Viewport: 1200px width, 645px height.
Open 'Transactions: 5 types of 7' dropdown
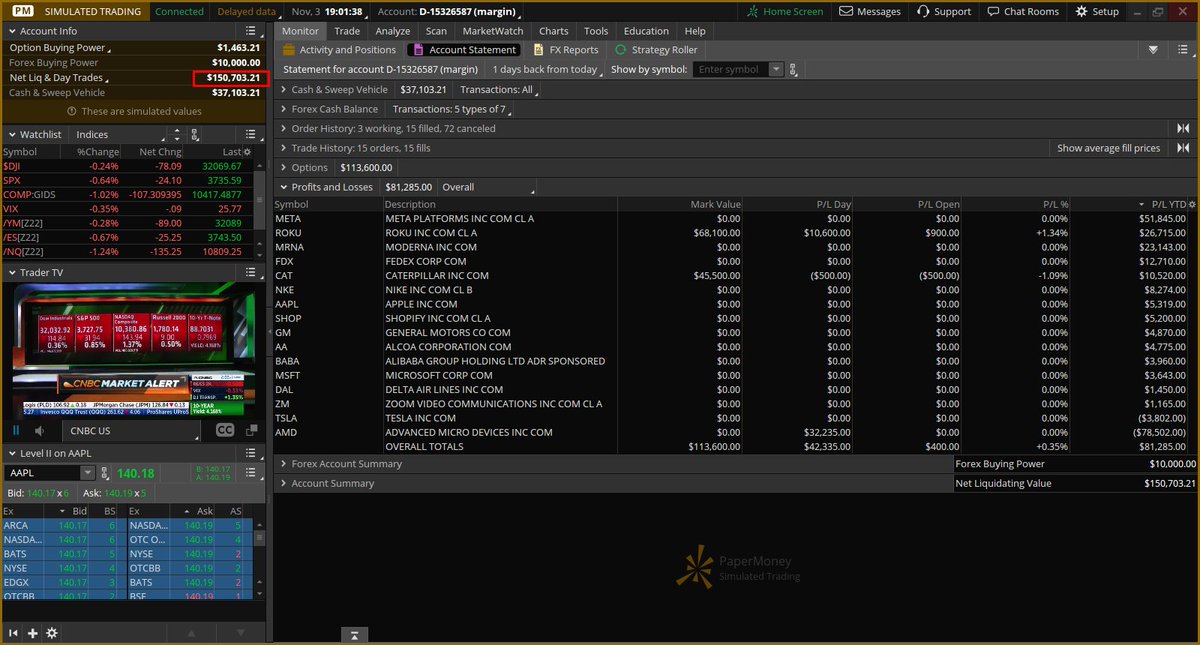click(x=452, y=109)
